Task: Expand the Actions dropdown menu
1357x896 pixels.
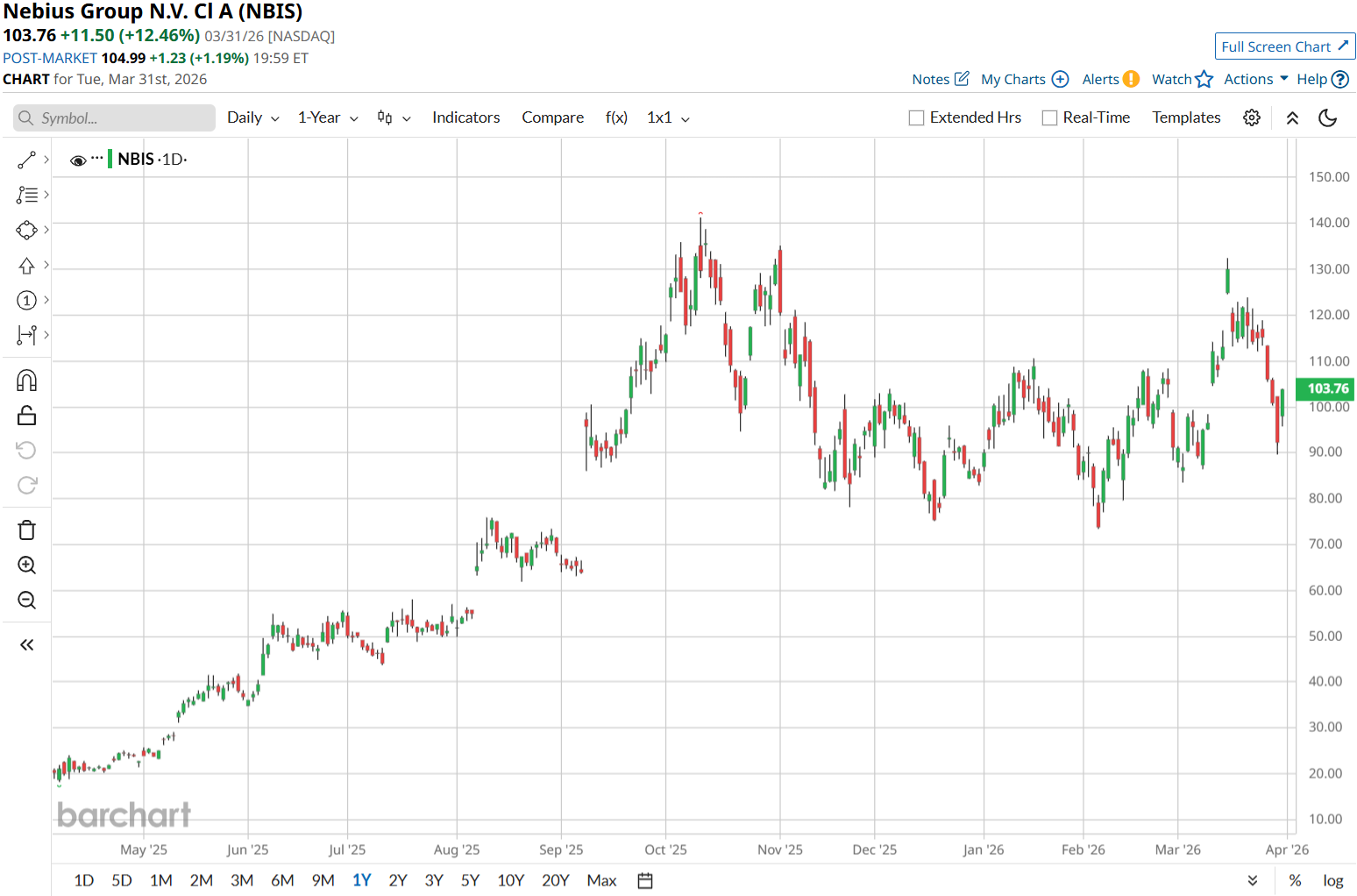Action: click(1256, 79)
